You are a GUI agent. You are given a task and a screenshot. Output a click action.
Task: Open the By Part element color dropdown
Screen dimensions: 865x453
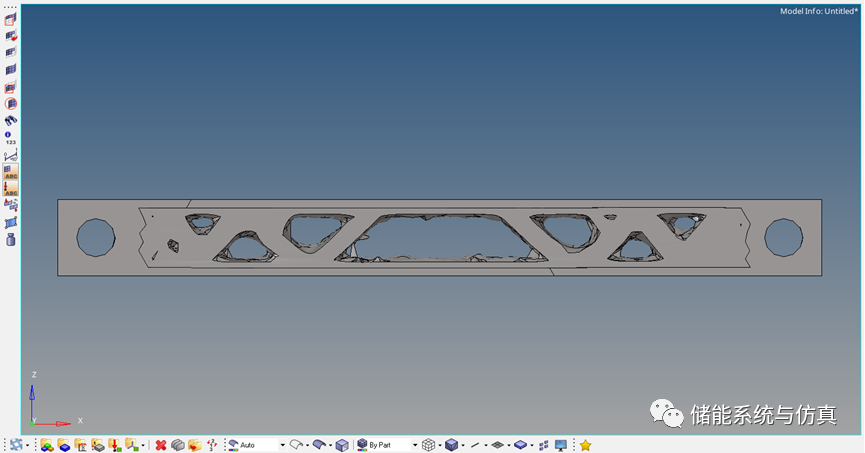387,445
